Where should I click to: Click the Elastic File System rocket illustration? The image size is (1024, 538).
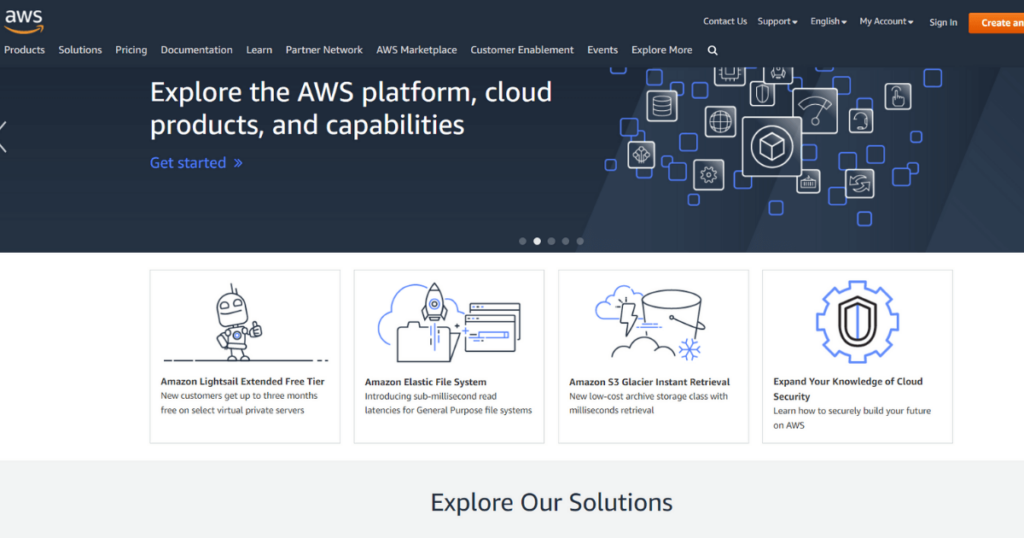point(449,322)
